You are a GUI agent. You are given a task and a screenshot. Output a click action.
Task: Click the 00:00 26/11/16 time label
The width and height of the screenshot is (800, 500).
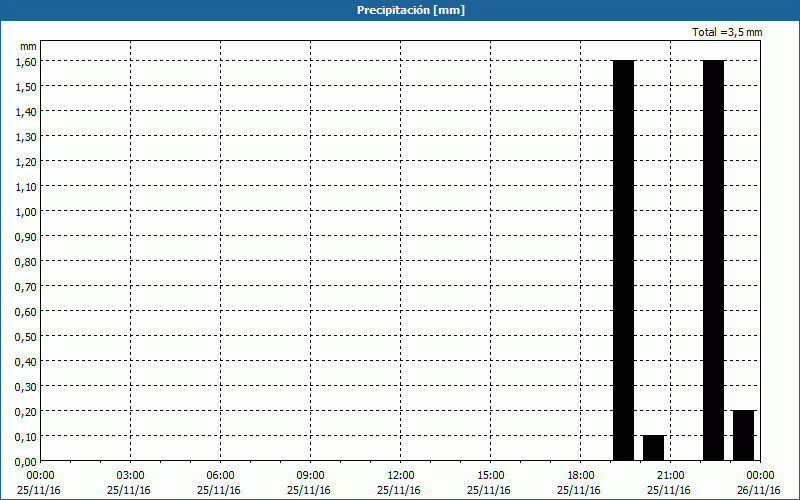point(759,483)
